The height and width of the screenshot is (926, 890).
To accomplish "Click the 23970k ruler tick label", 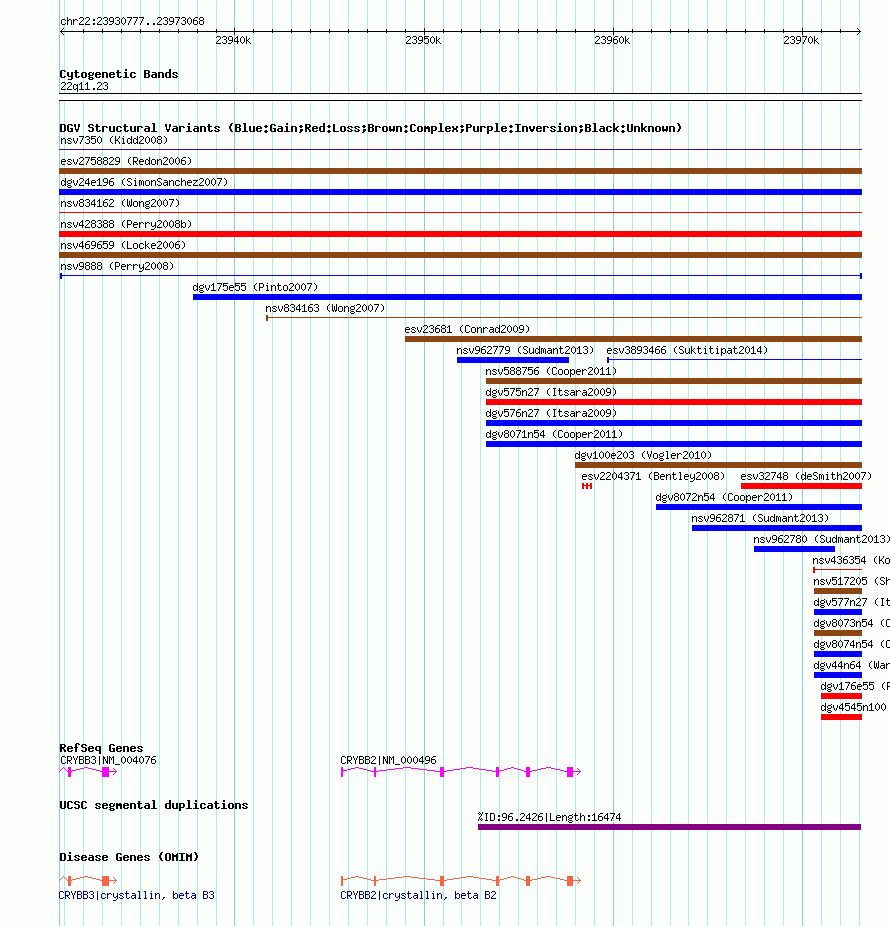I will point(801,40).
